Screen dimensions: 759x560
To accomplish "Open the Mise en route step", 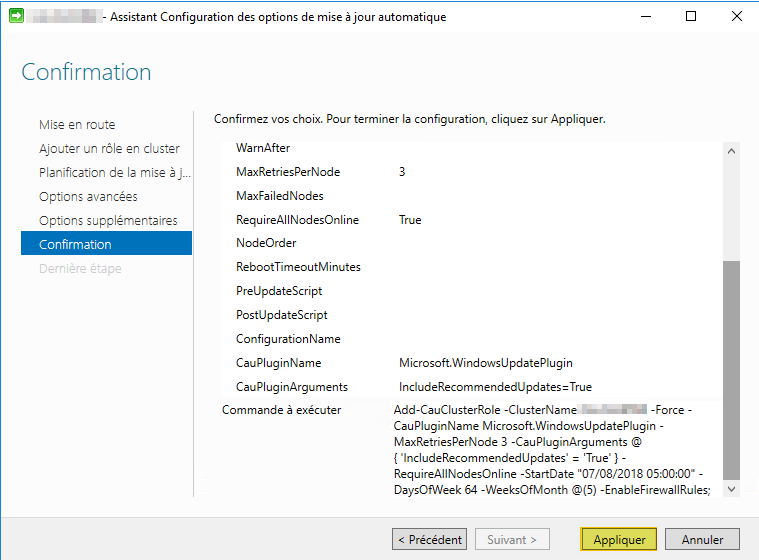I will (x=77, y=125).
